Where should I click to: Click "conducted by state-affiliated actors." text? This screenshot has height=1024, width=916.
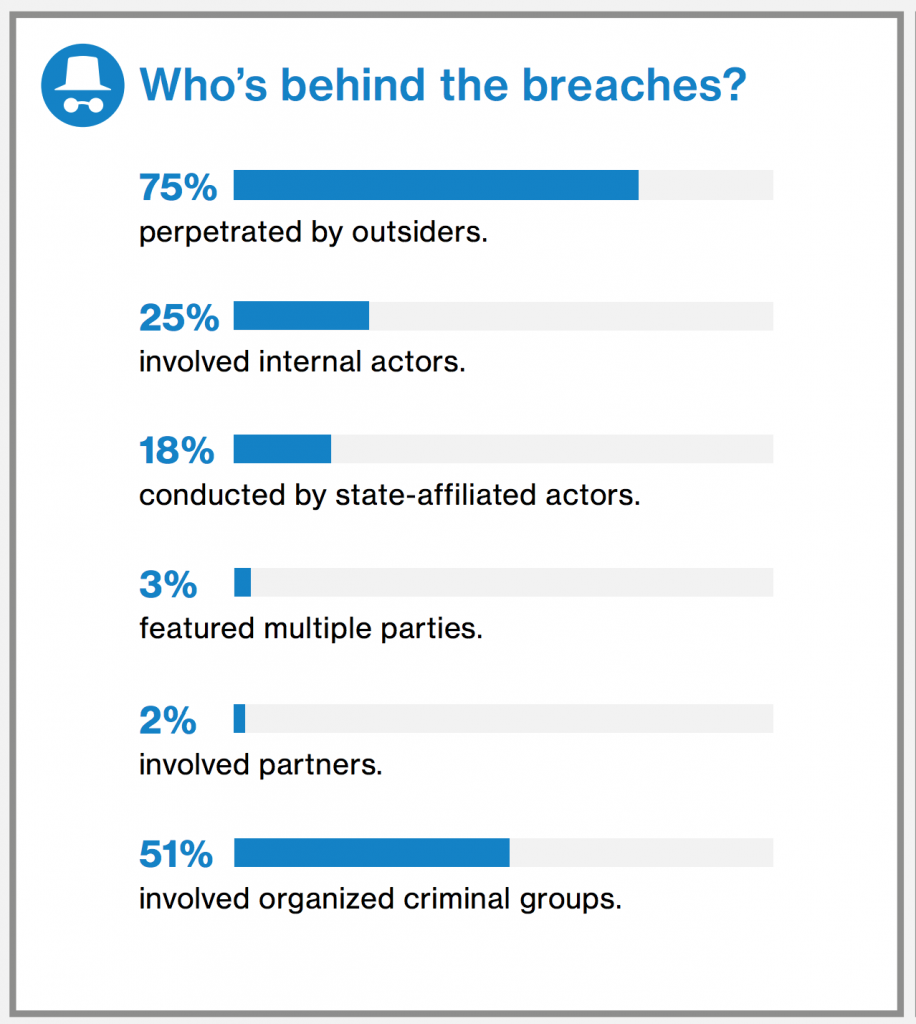[389, 494]
